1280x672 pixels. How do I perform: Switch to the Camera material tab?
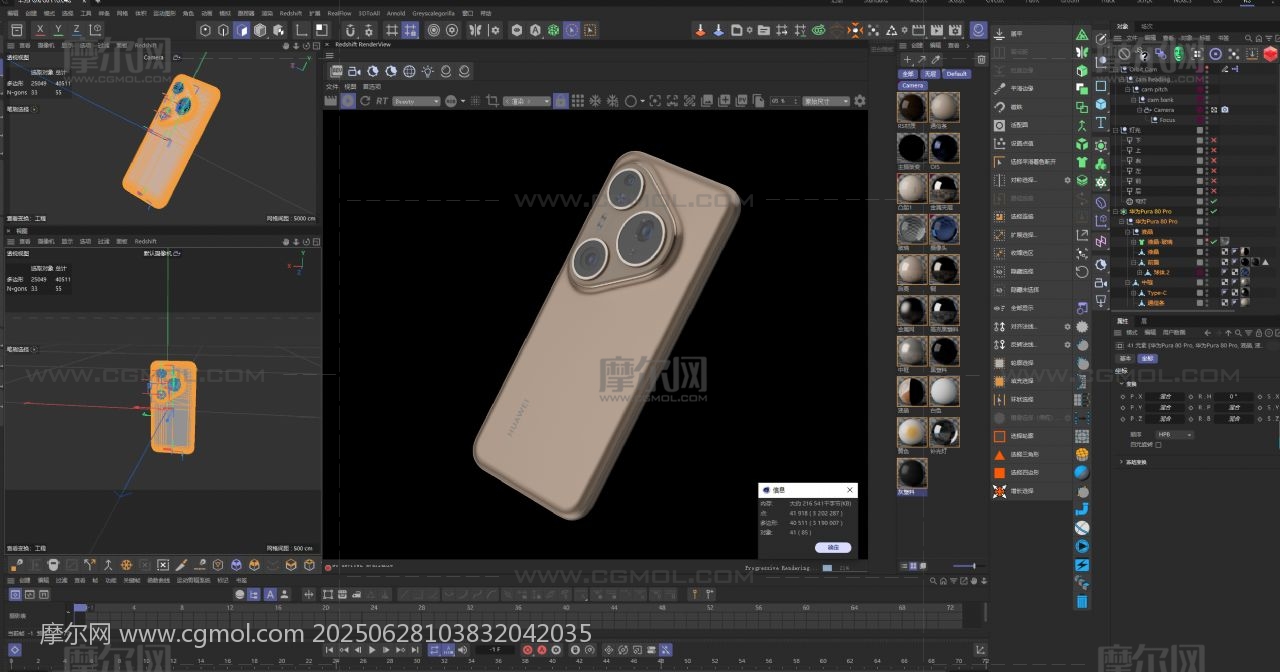tap(913, 86)
